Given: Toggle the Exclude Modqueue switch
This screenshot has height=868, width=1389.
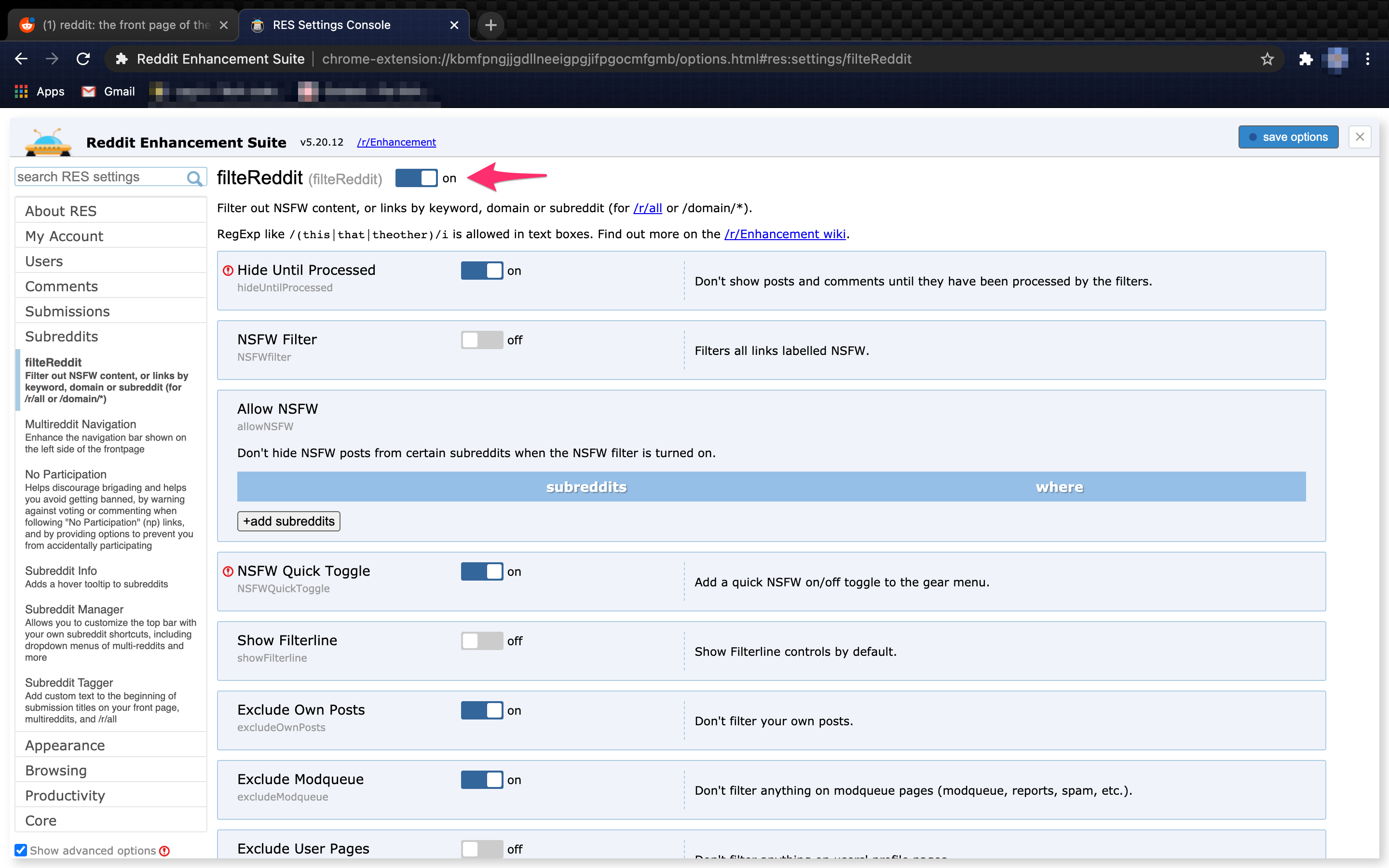Looking at the screenshot, I should (482, 780).
